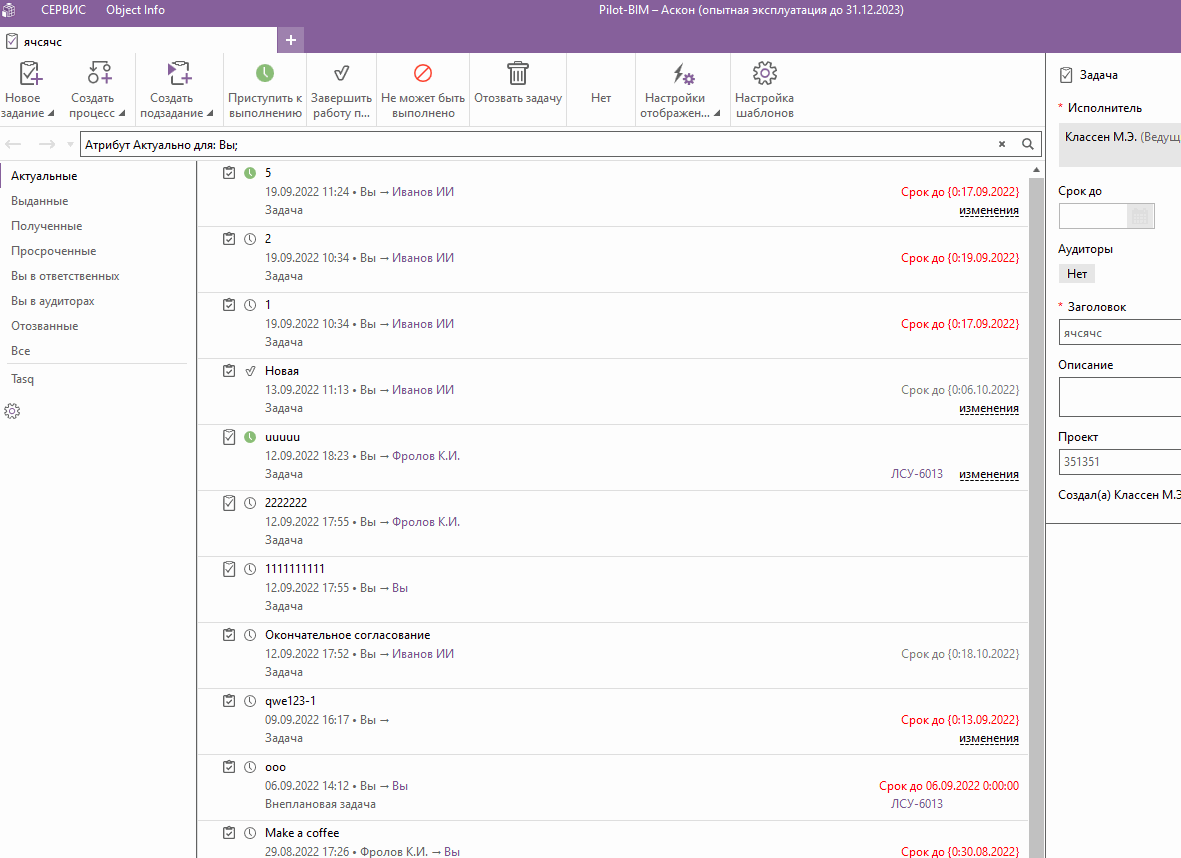The width and height of the screenshot is (1181, 858).
Task: Click the red Cannot Be Done icon
Action: tap(423, 74)
